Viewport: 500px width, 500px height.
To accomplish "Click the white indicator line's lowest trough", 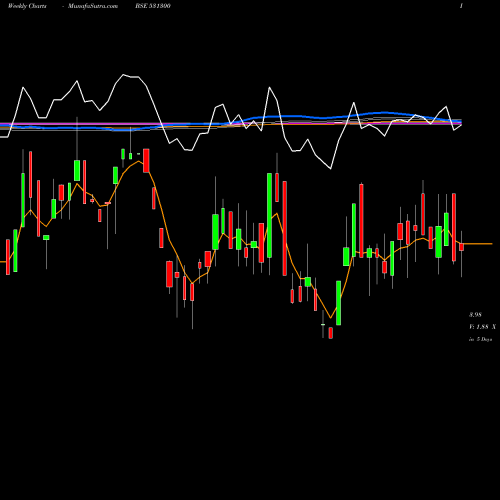I will [x=331, y=169].
